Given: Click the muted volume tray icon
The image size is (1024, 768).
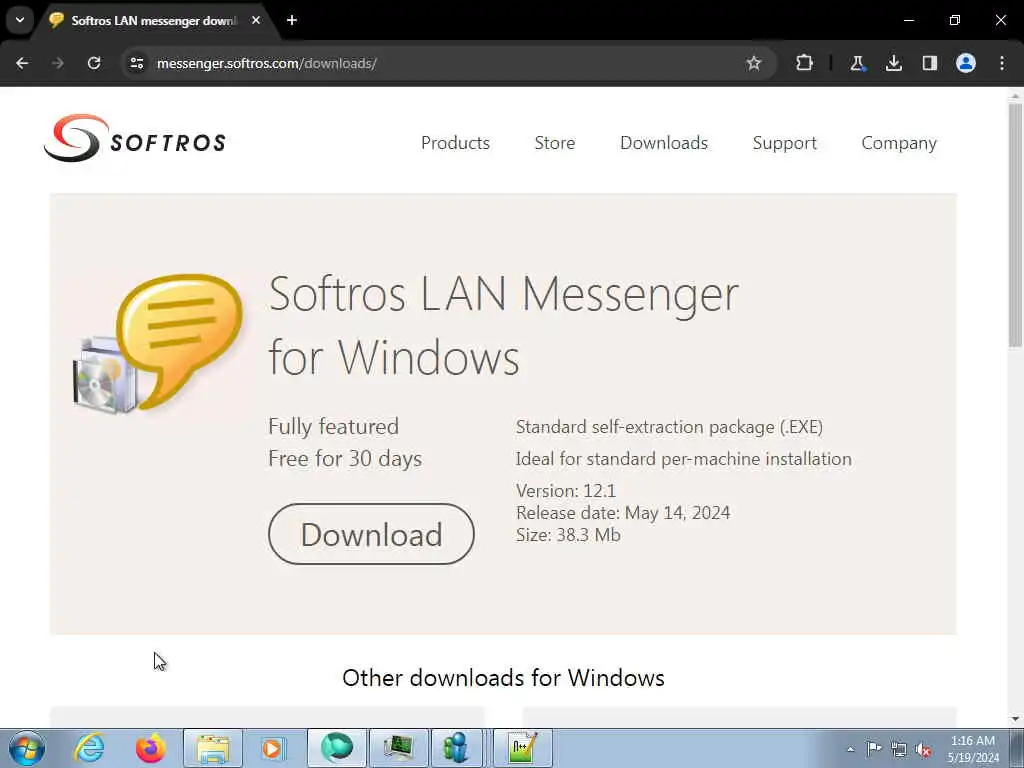Looking at the screenshot, I should (x=923, y=749).
